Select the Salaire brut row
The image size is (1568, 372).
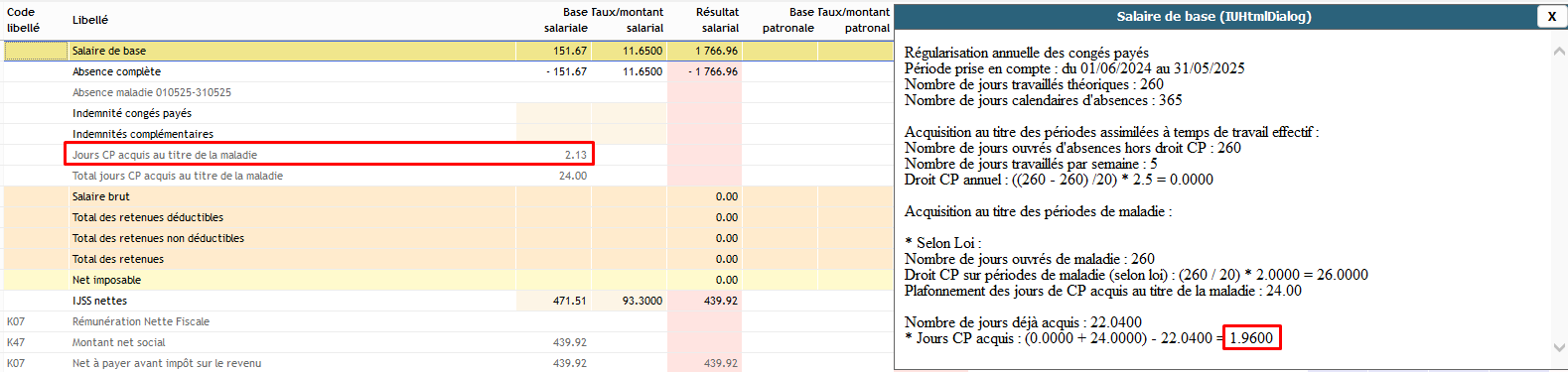tap(448, 196)
